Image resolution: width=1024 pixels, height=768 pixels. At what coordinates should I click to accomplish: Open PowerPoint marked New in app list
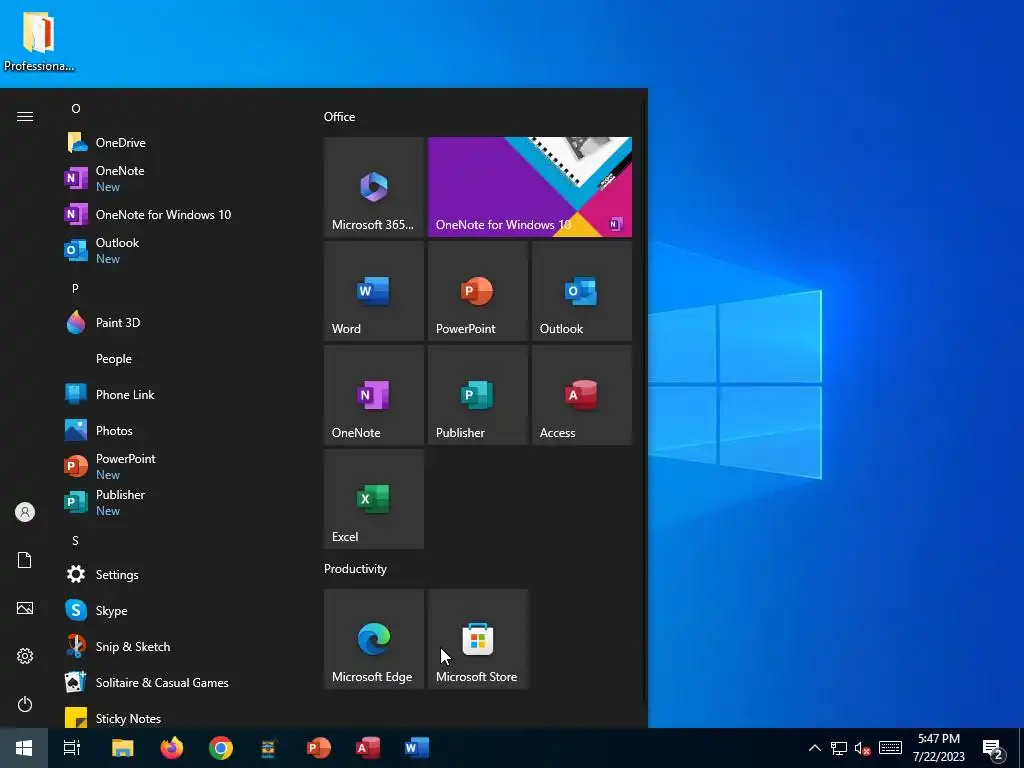[183, 466]
